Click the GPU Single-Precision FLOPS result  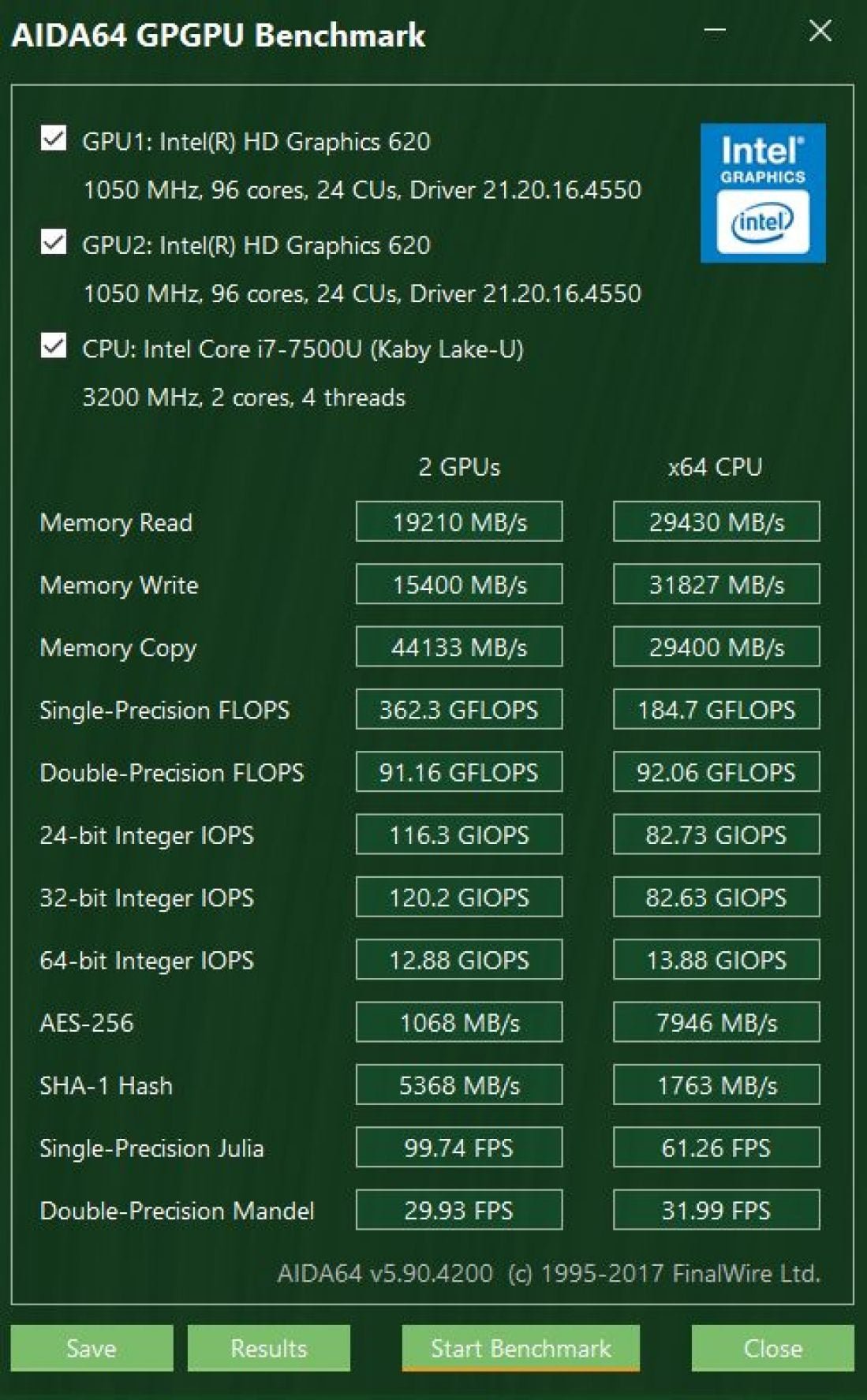(459, 709)
